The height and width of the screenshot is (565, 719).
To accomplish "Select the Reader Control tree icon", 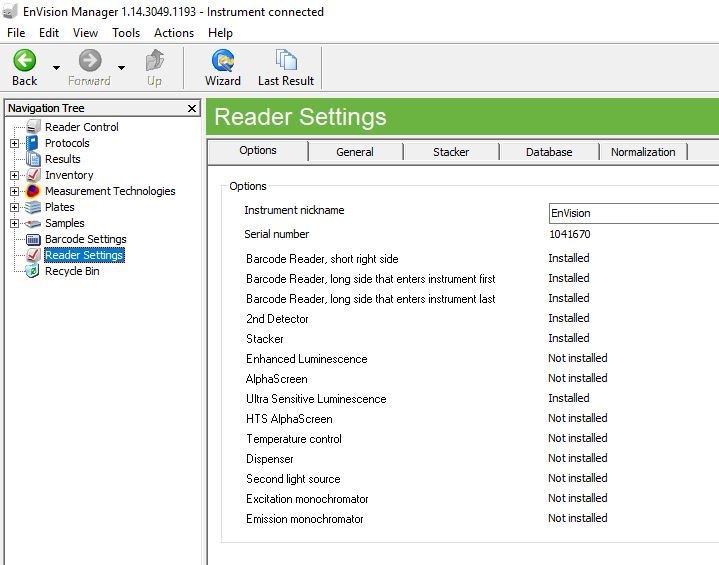I will click(33, 127).
